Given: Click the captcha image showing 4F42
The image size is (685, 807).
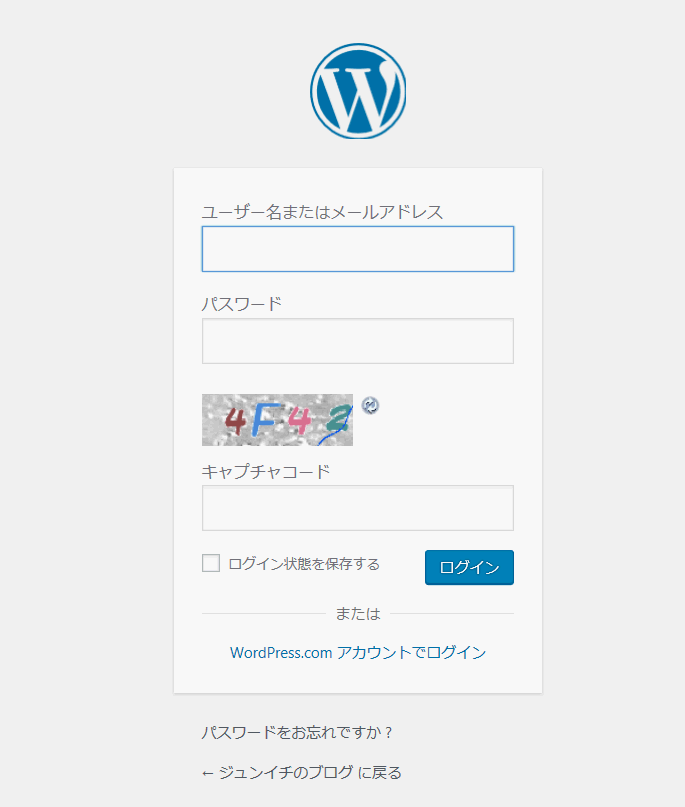Looking at the screenshot, I should pyautogui.click(x=277, y=420).
